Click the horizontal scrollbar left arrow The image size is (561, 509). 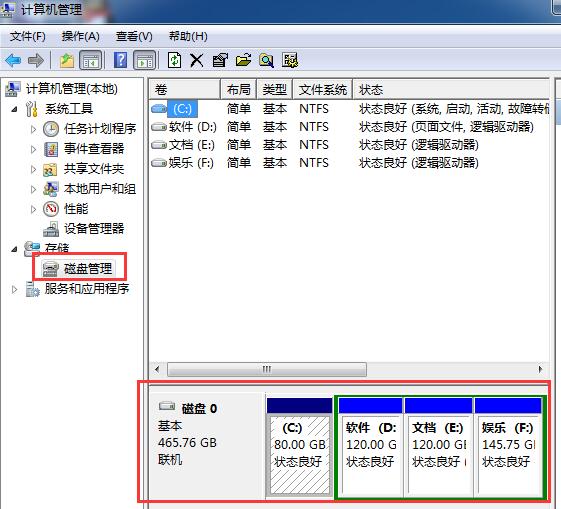click(157, 369)
